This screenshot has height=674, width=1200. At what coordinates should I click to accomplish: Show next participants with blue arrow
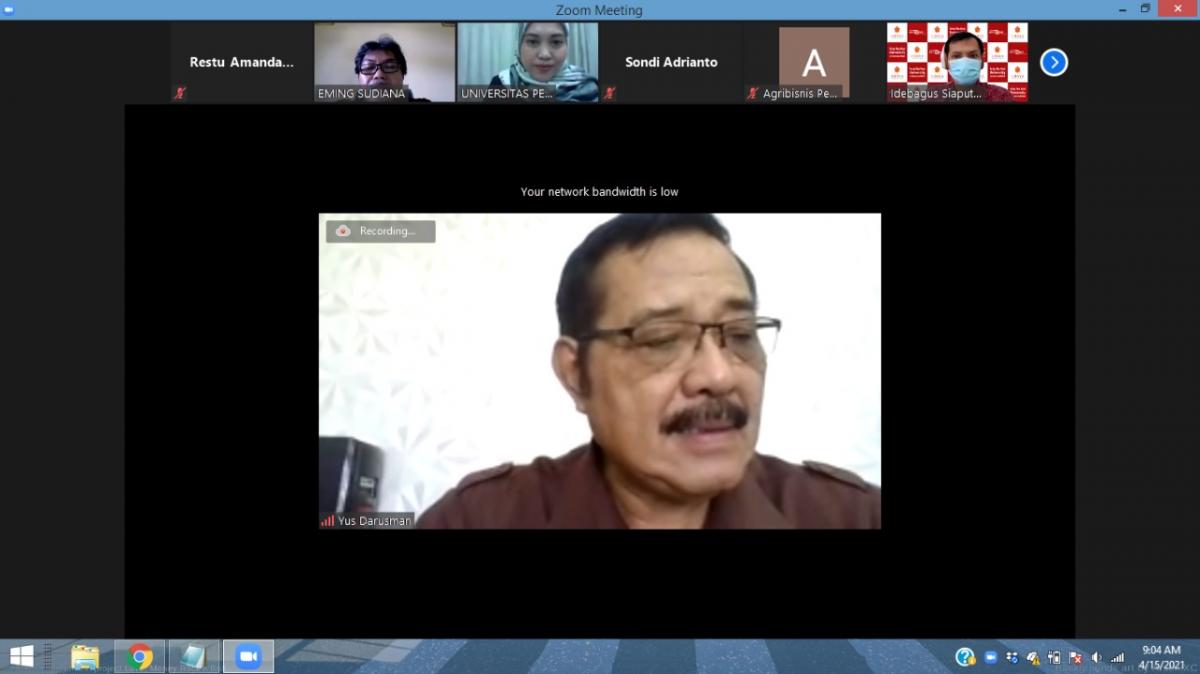pos(1053,62)
